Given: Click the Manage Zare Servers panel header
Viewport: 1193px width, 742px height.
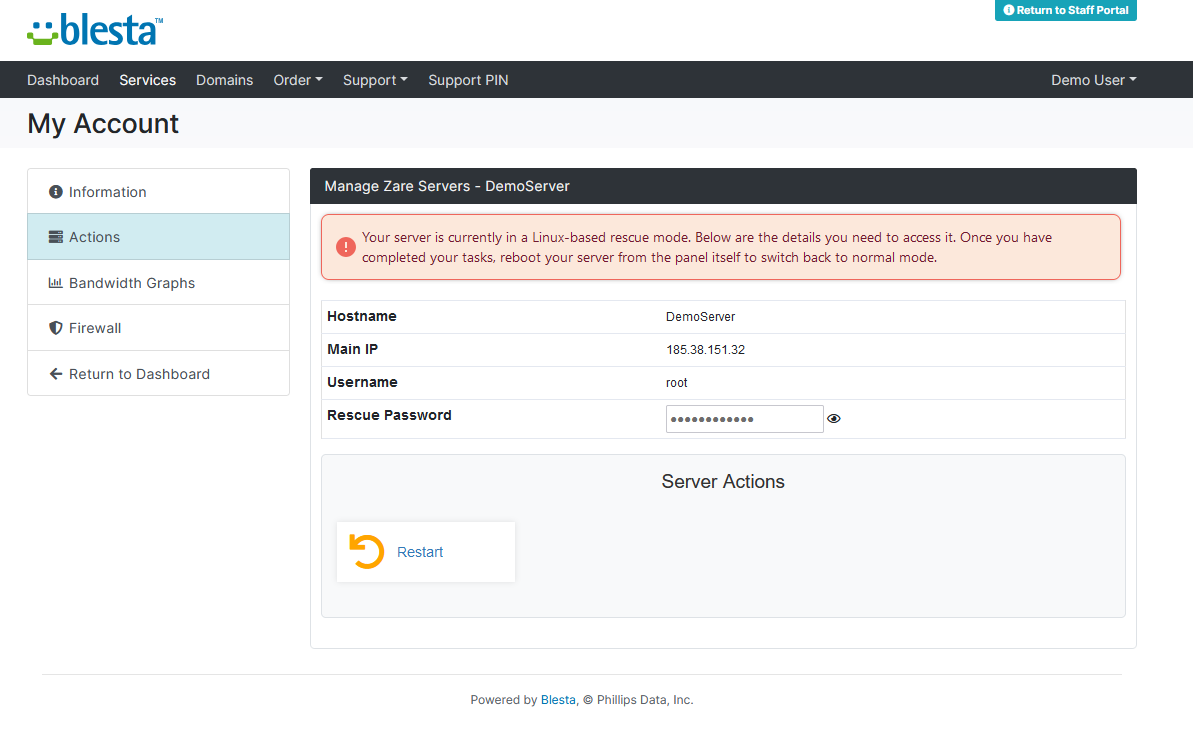Looking at the screenshot, I should point(723,186).
